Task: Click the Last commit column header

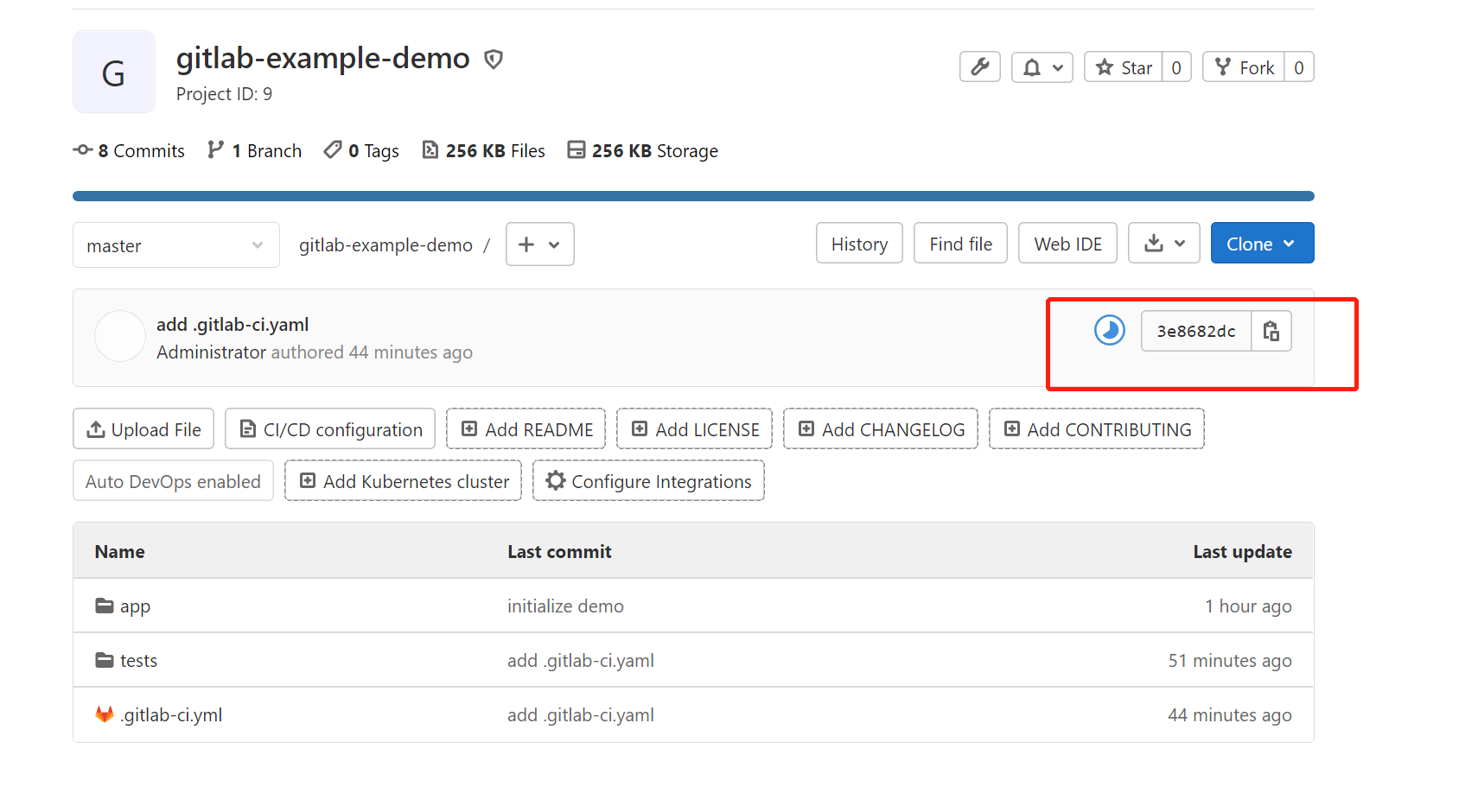Action: pos(559,552)
